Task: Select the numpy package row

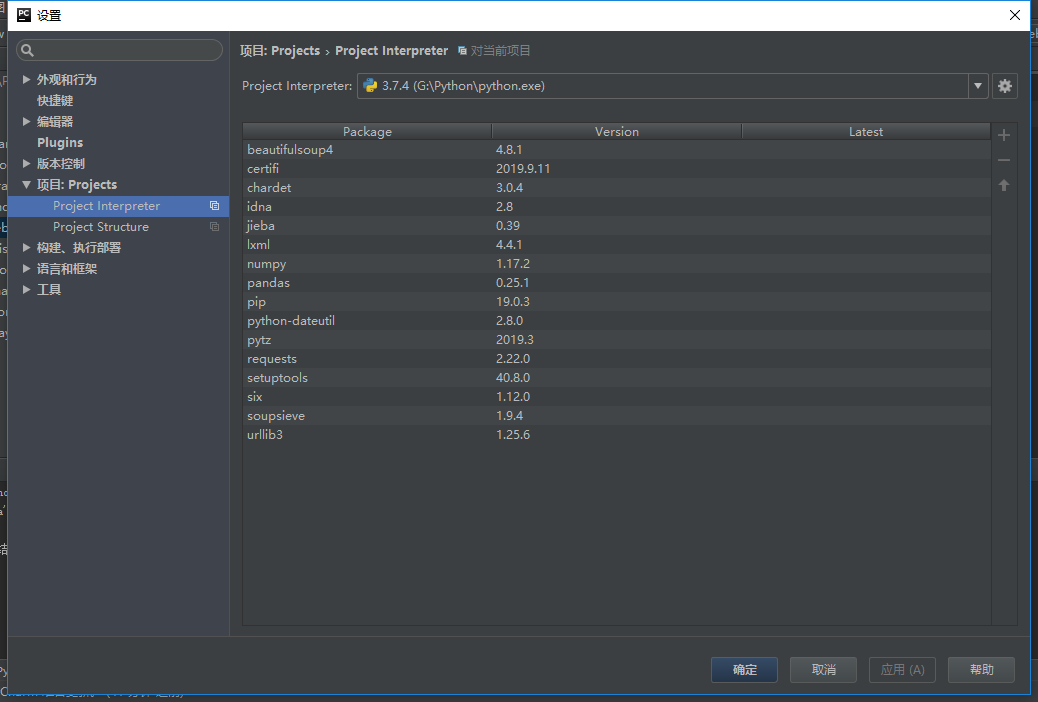Action: 616,264
